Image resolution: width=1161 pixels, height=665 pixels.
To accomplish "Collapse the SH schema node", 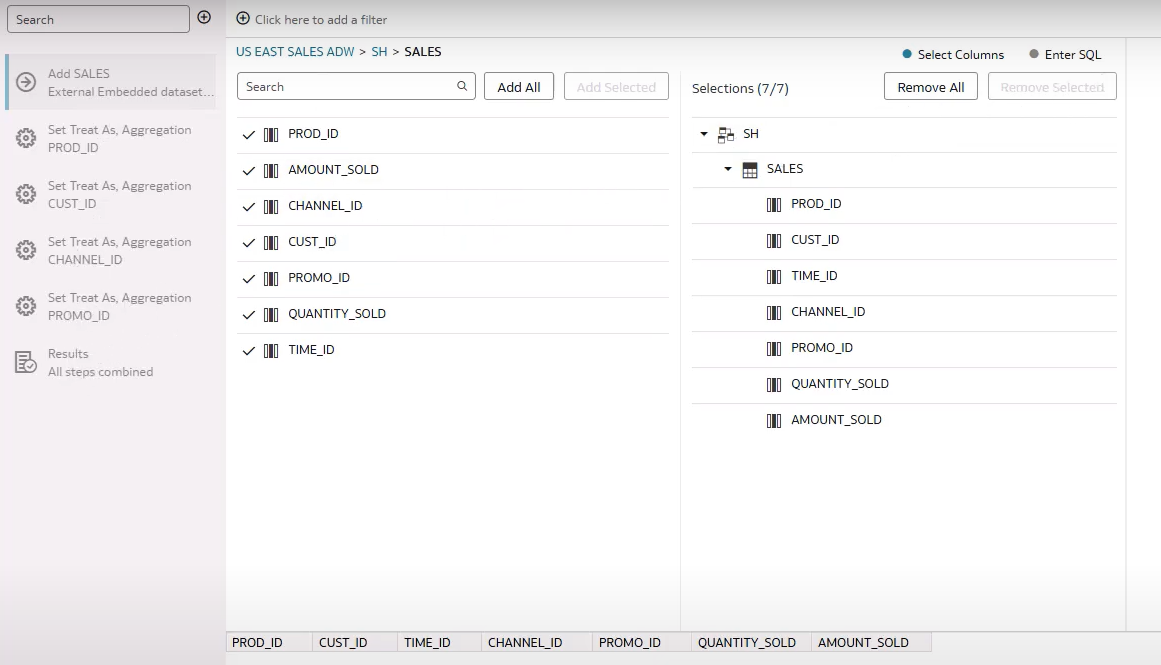I will [704, 134].
